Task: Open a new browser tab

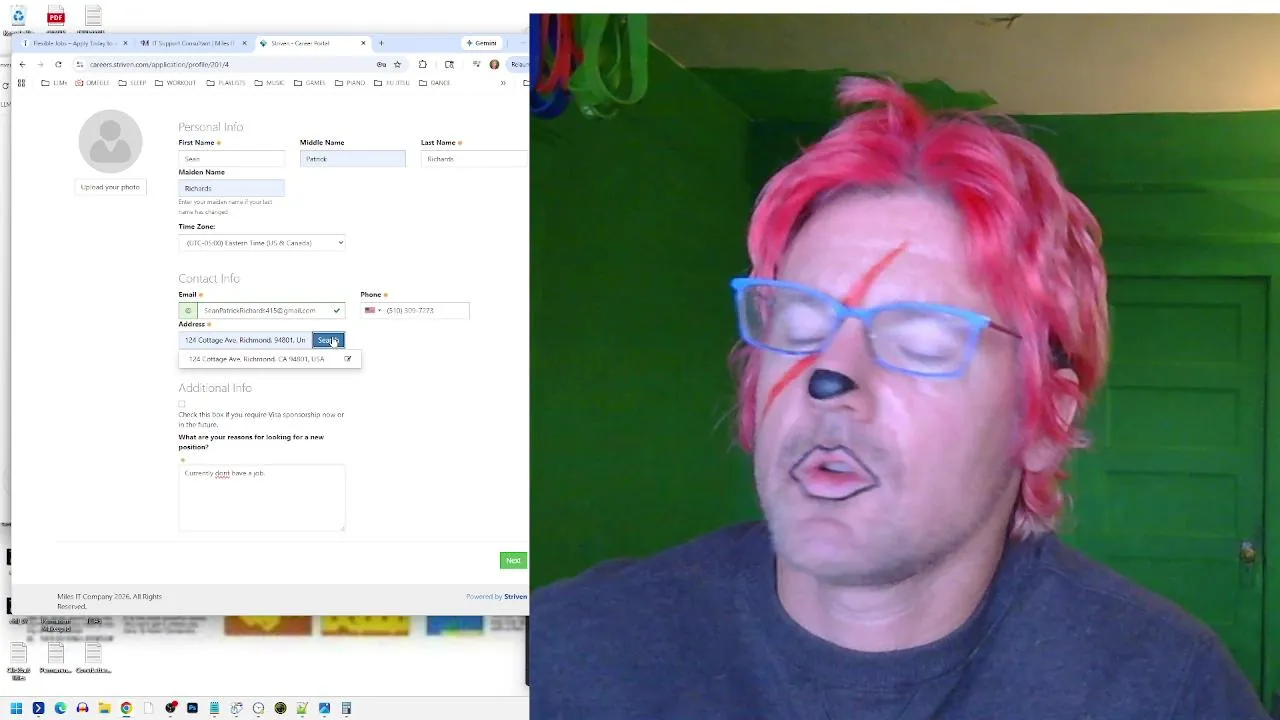Action: click(381, 43)
